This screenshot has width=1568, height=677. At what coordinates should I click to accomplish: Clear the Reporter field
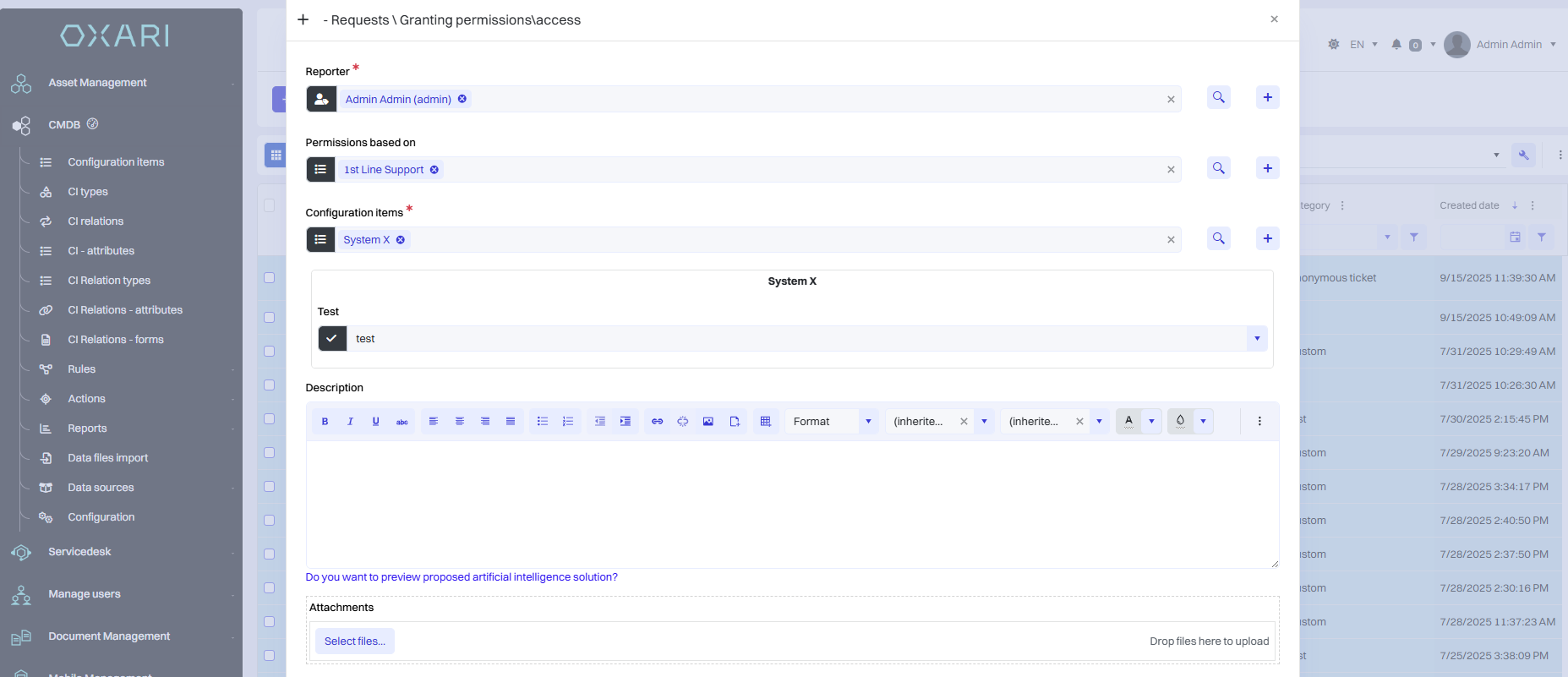click(1171, 100)
